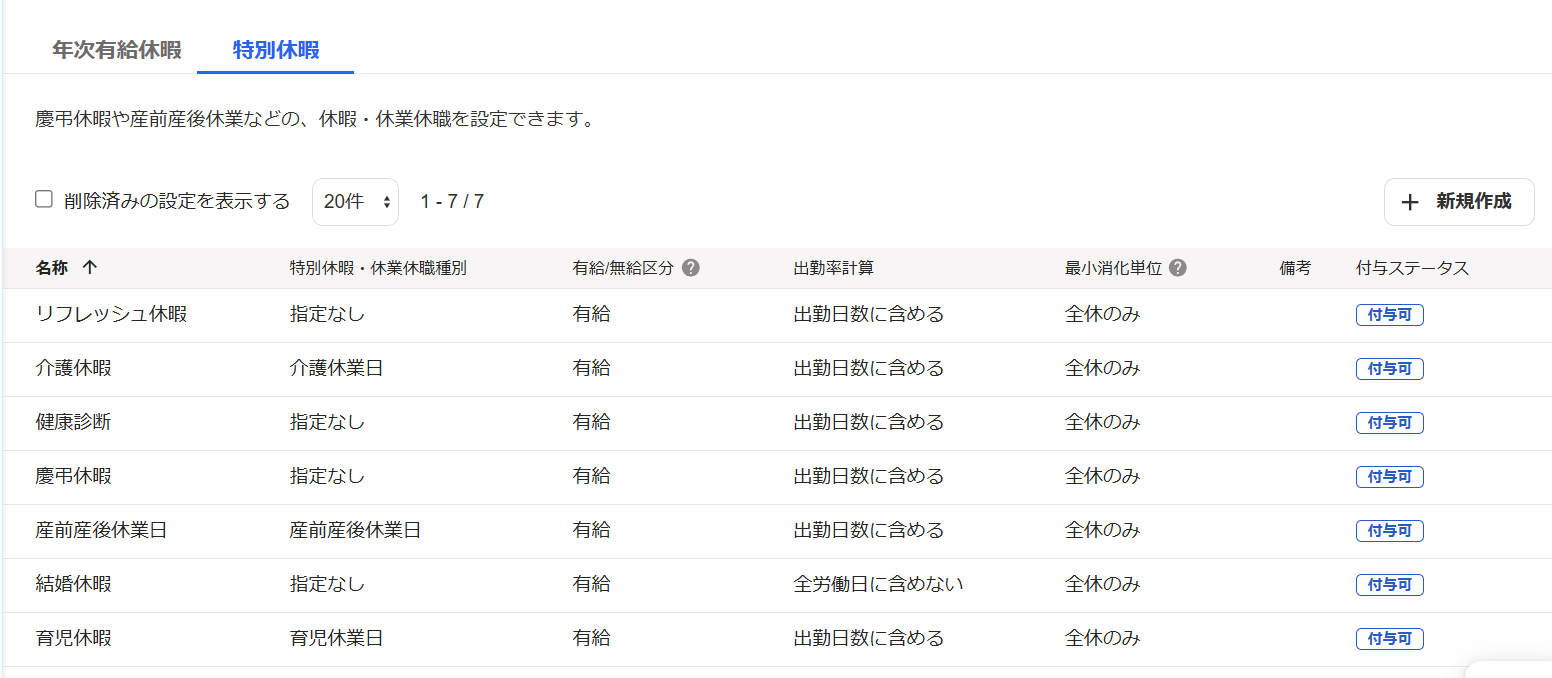Click 指定なし in the 結婚休暇 row

click(x=328, y=584)
